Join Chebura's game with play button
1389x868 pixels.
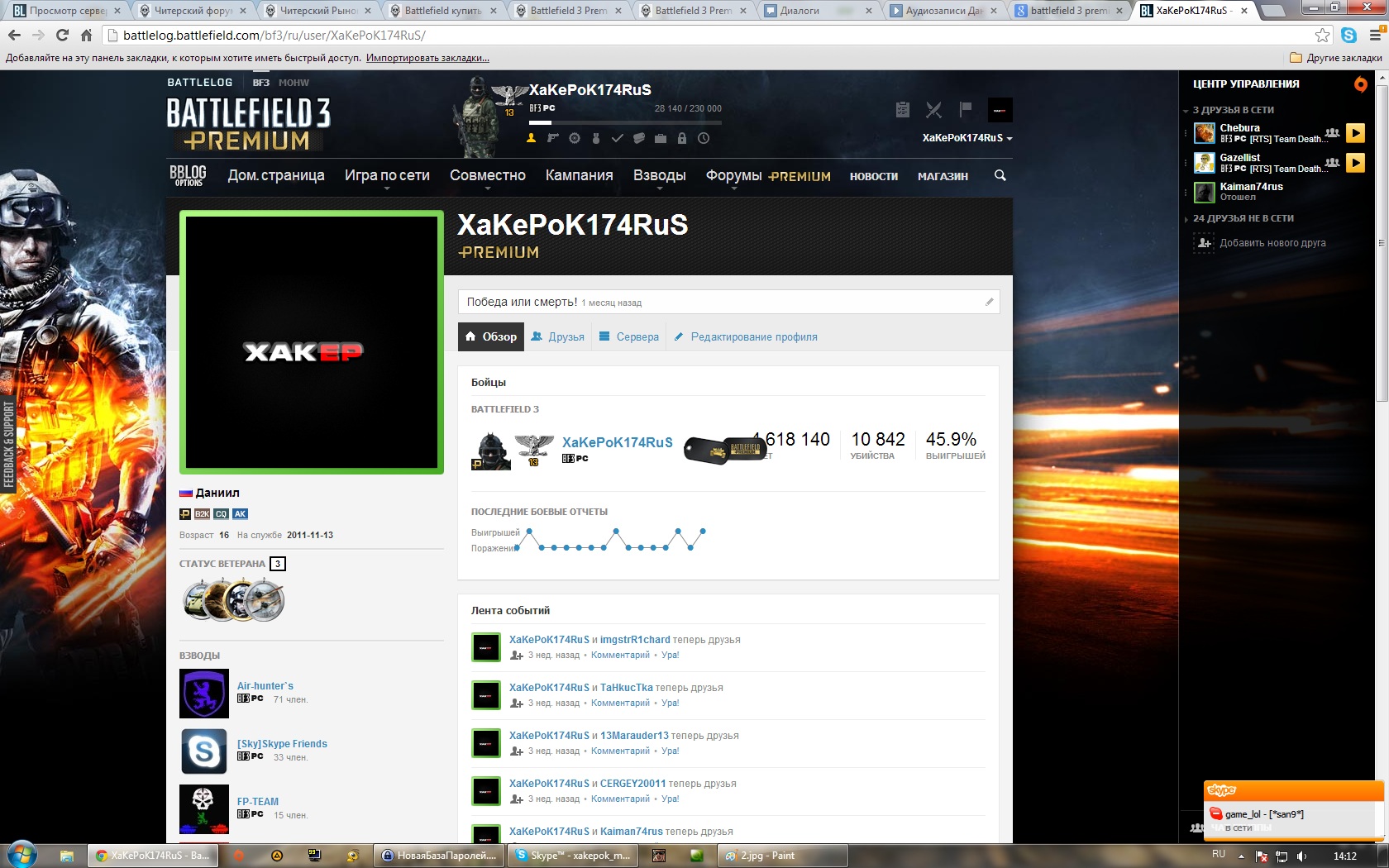pyautogui.click(x=1355, y=133)
